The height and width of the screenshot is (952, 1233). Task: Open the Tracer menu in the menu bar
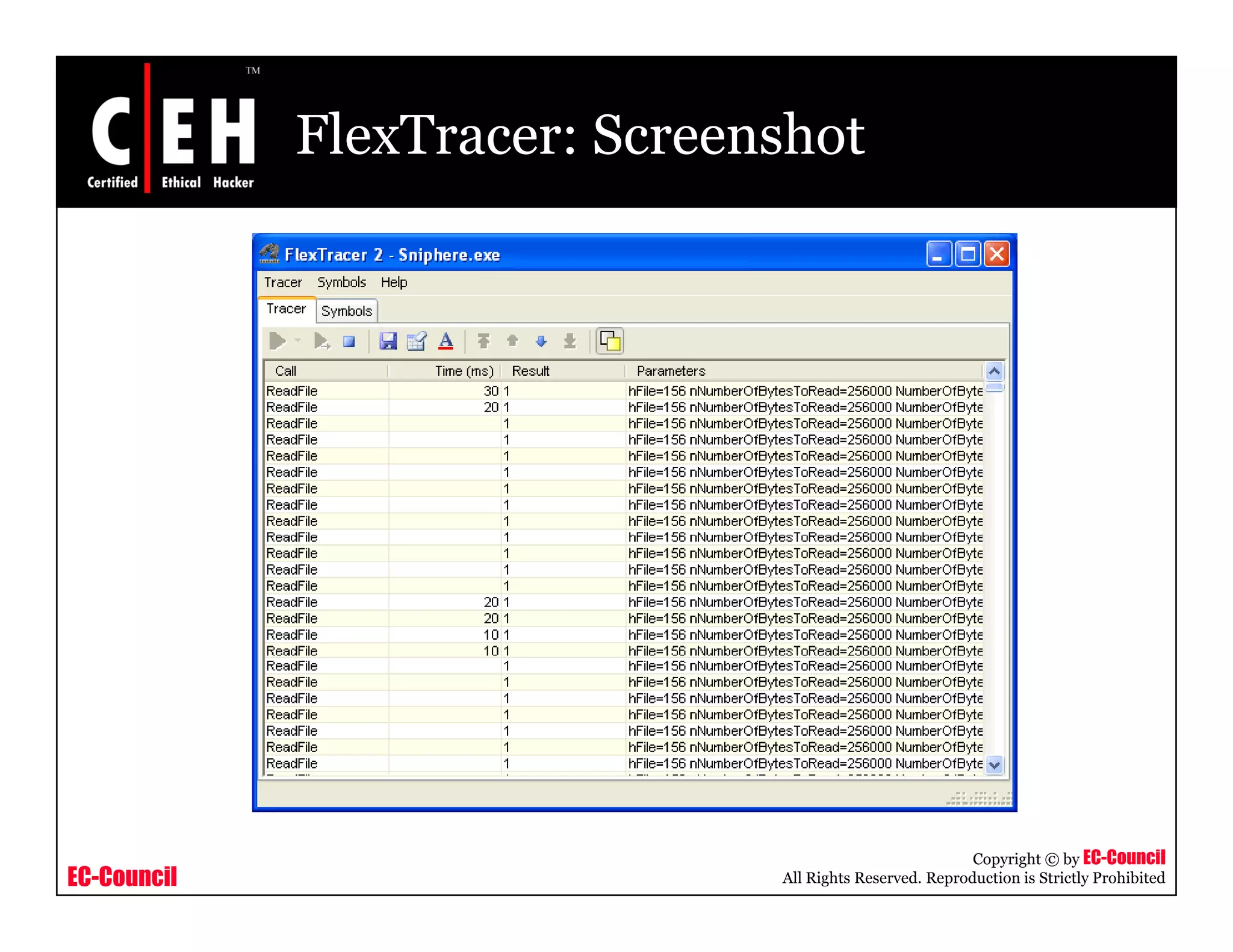[283, 282]
